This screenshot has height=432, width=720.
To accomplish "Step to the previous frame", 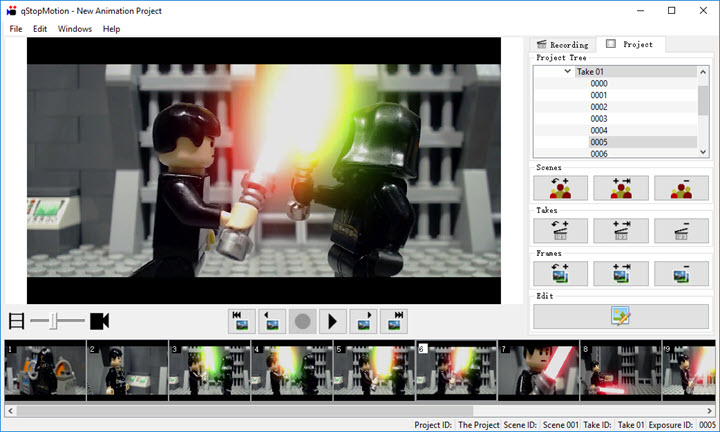I will pos(272,321).
